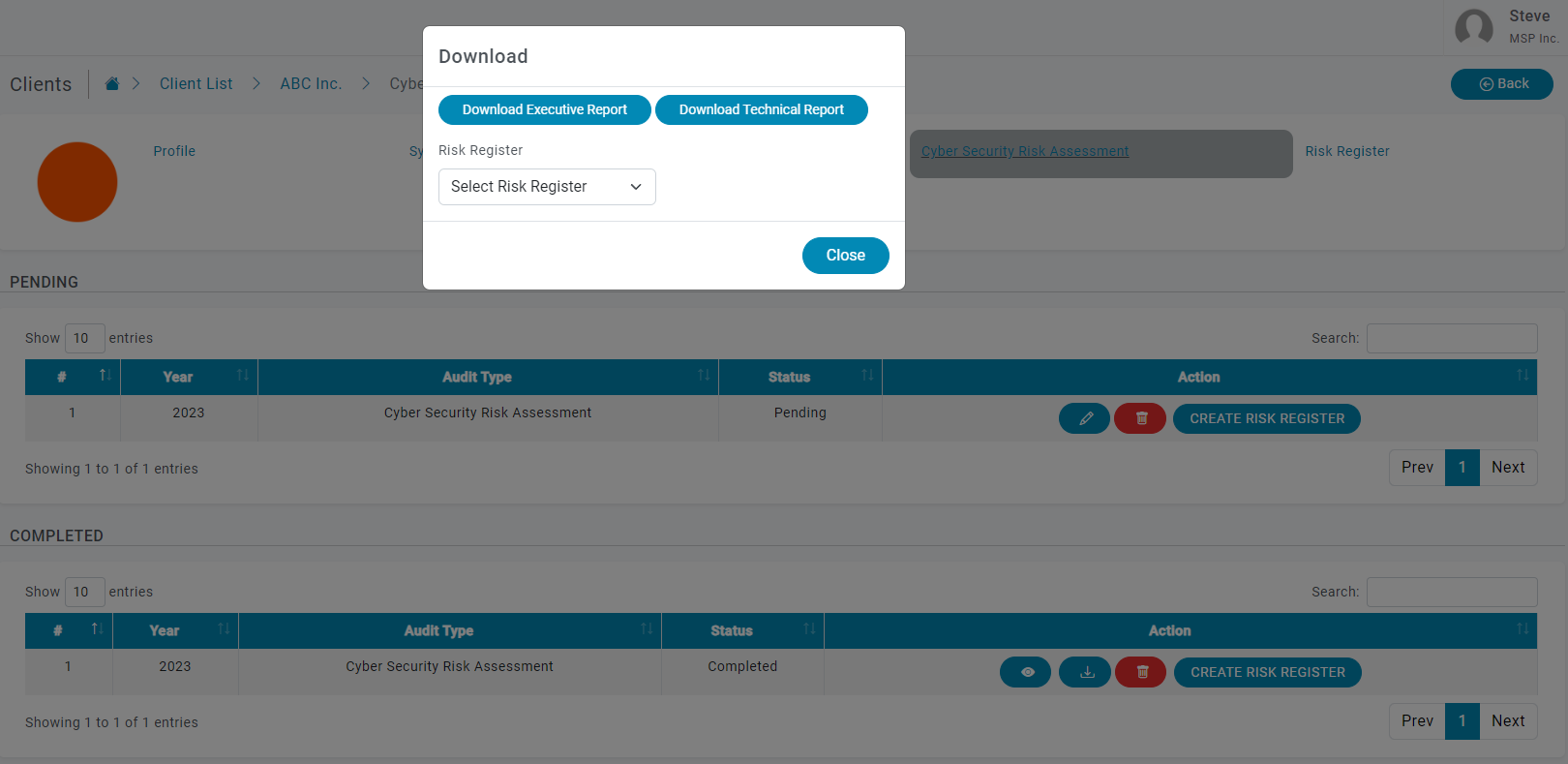Viewport: 1568px width, 764px height.
Task: Open the Select Risk Register dropdown
Action: pyautogui.click(x=547, y=187)
